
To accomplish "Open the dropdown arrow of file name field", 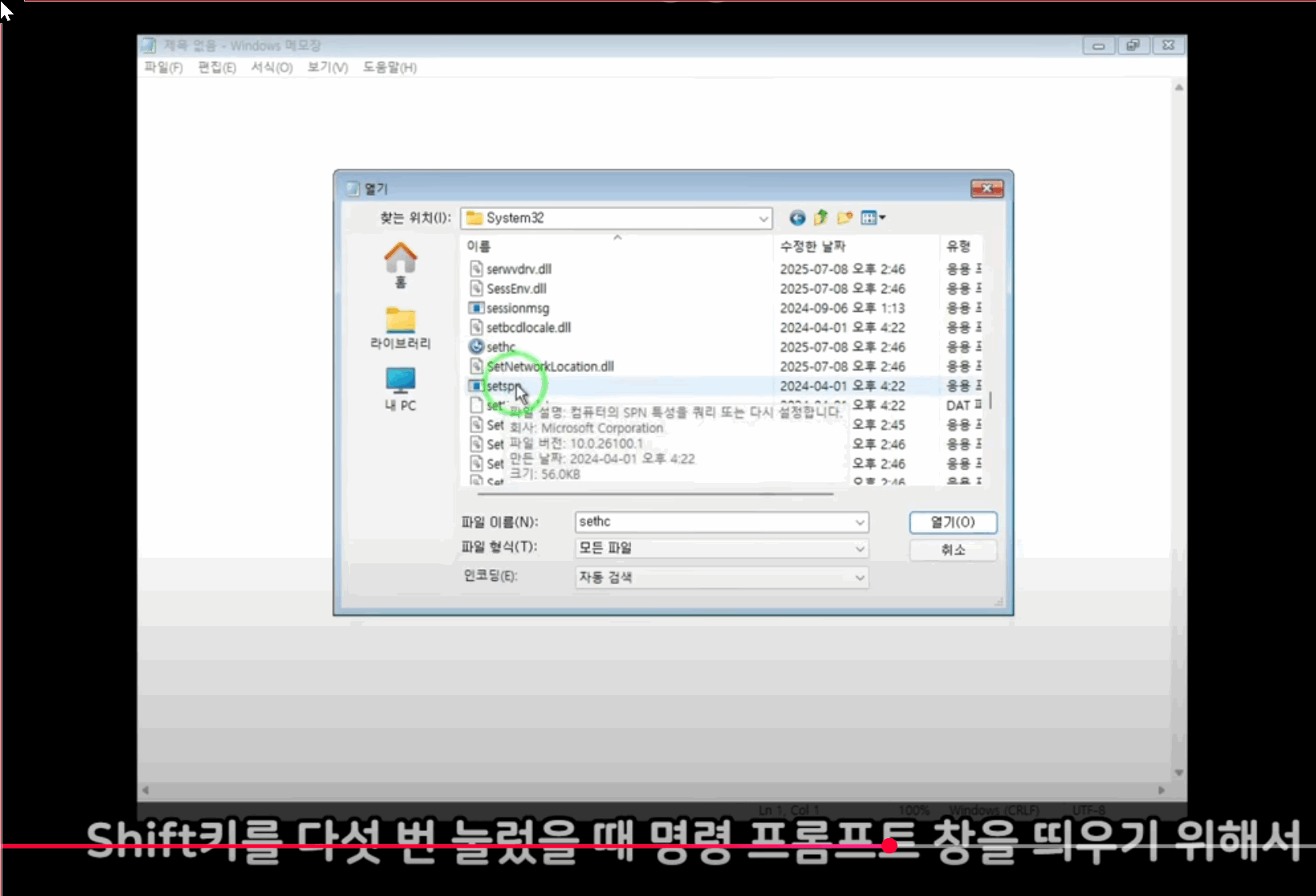I will click(859, 522).
